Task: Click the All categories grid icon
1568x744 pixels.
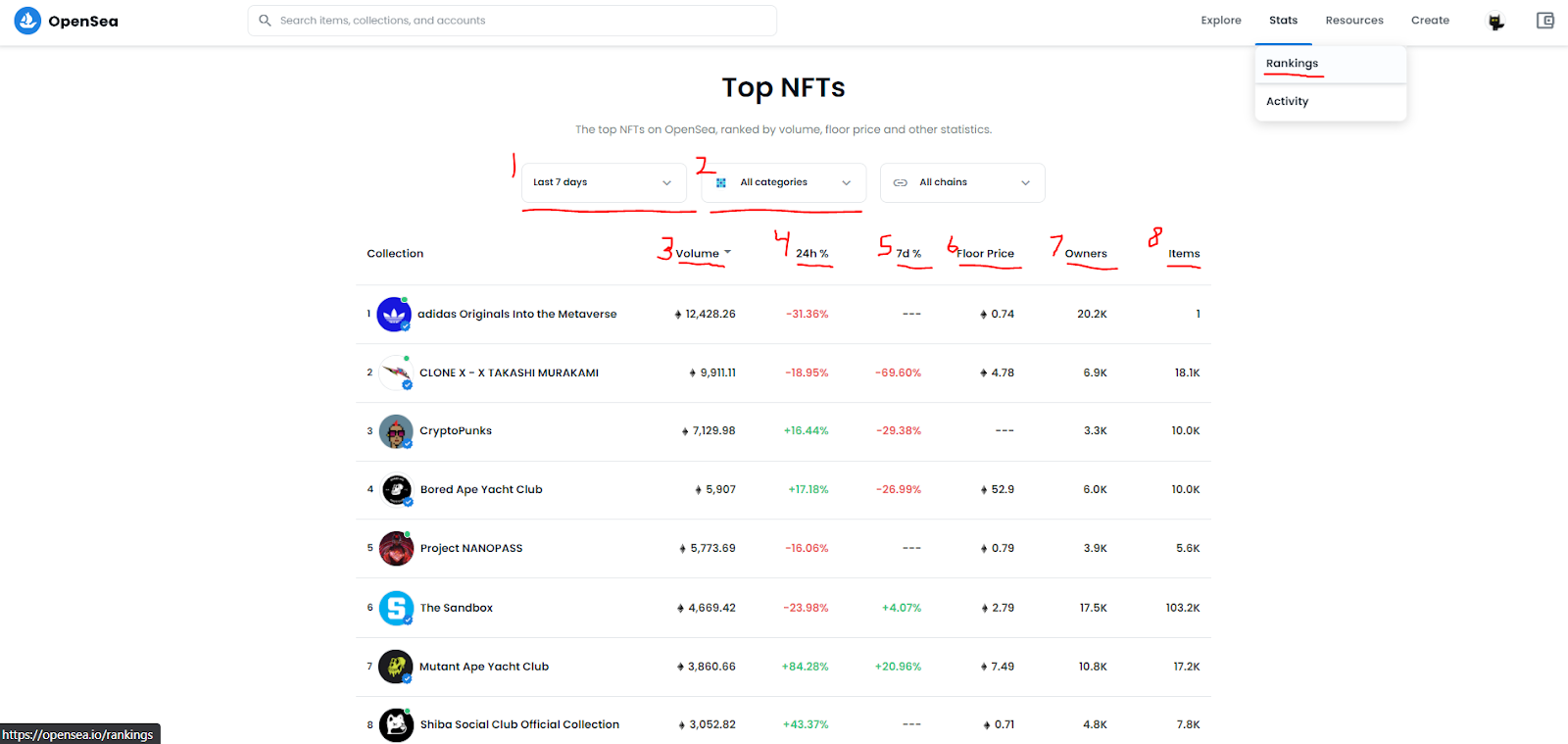Action: coord(721,183)
